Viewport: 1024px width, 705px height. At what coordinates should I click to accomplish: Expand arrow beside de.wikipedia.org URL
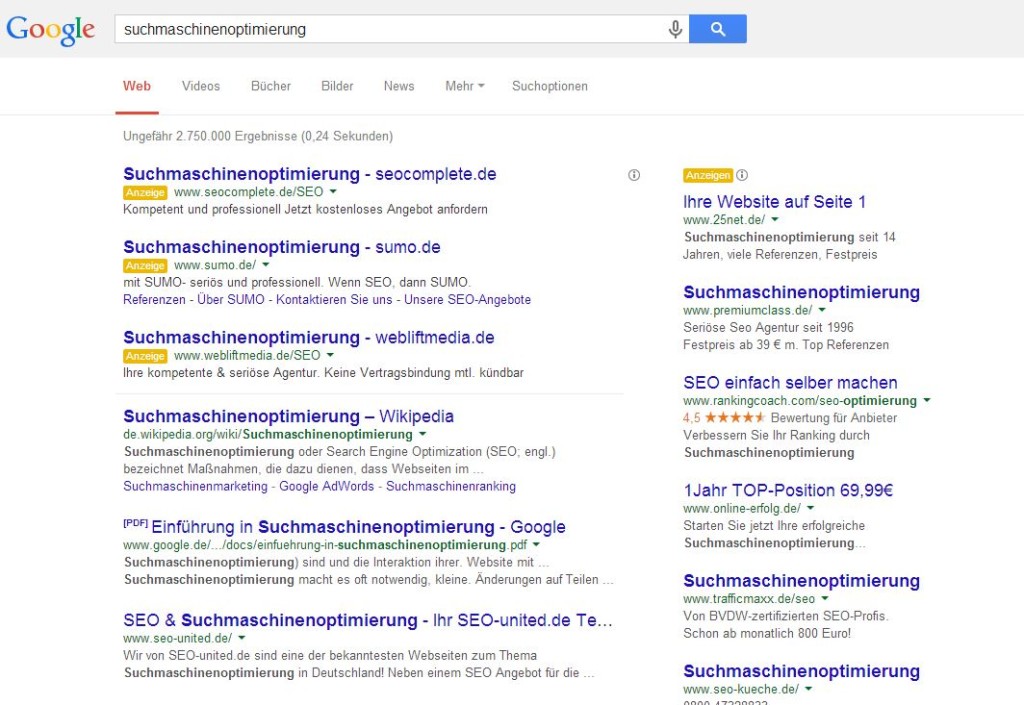point(423,433)
